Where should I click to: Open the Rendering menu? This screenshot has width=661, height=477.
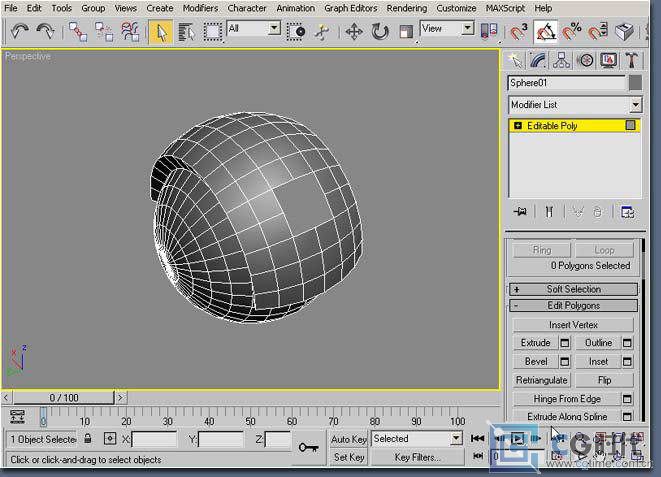coord(406,8)
